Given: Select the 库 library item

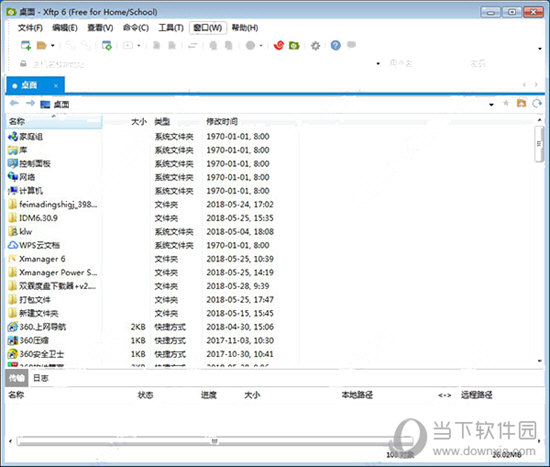Looking at the screenshot, I should tap(18, 150).
